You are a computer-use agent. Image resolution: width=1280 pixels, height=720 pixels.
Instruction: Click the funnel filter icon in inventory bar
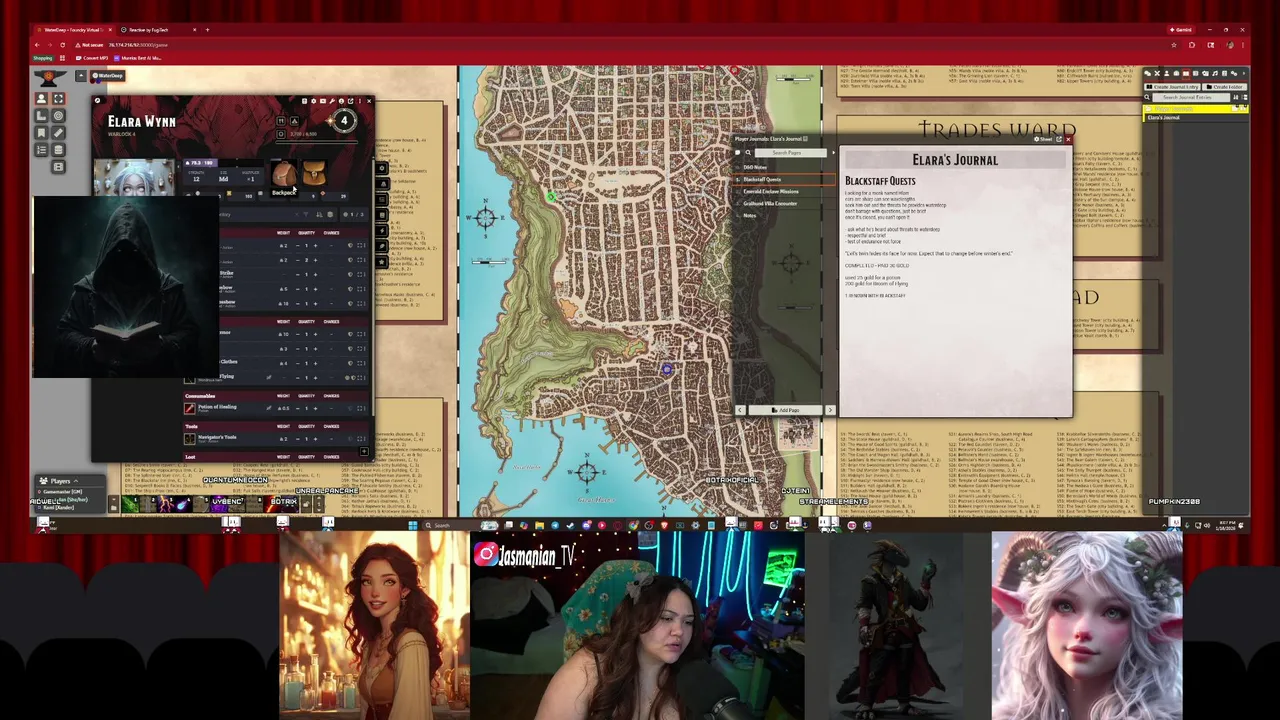click(x=306, y=215)
